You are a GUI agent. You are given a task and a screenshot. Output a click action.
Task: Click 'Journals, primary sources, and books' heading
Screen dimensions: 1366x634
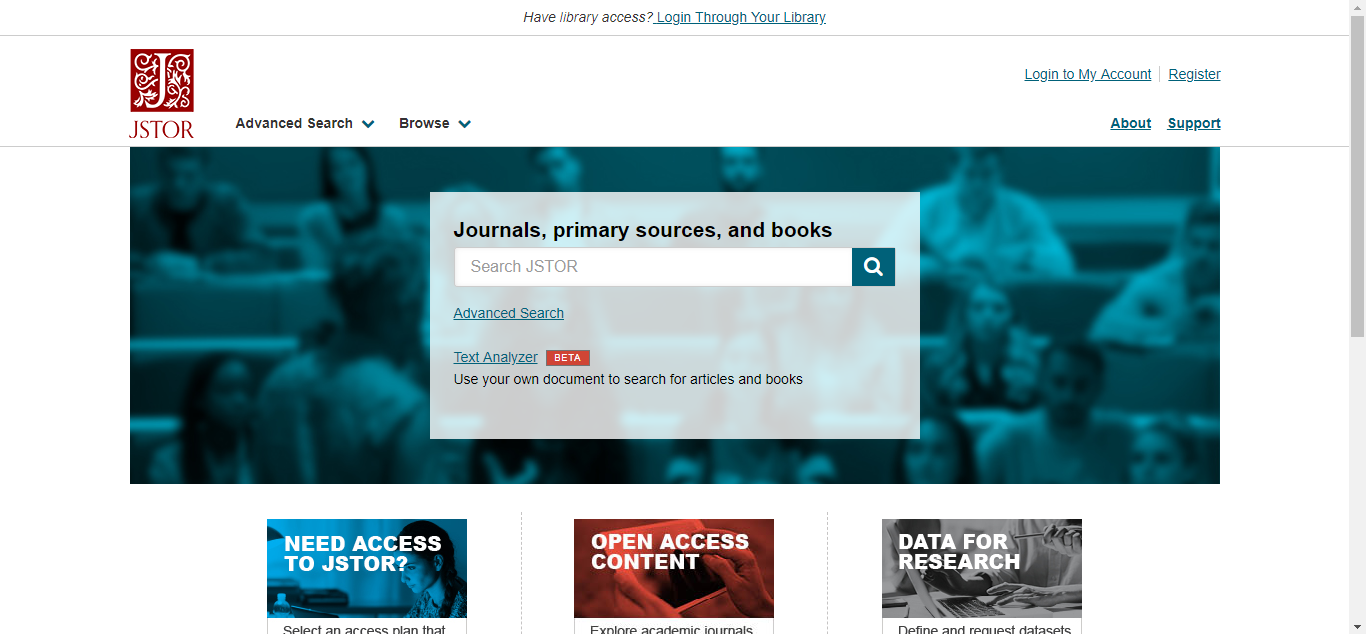click(x=643, y=230)
